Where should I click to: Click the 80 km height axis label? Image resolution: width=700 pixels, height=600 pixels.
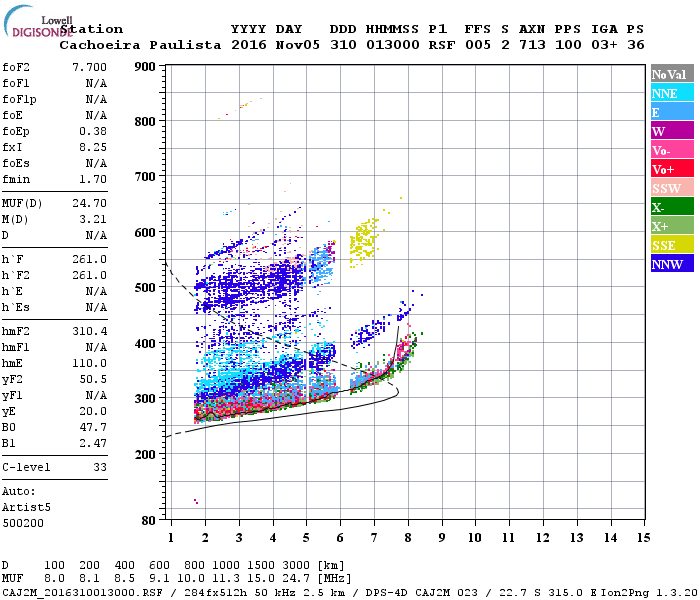(x=148, y=521)
